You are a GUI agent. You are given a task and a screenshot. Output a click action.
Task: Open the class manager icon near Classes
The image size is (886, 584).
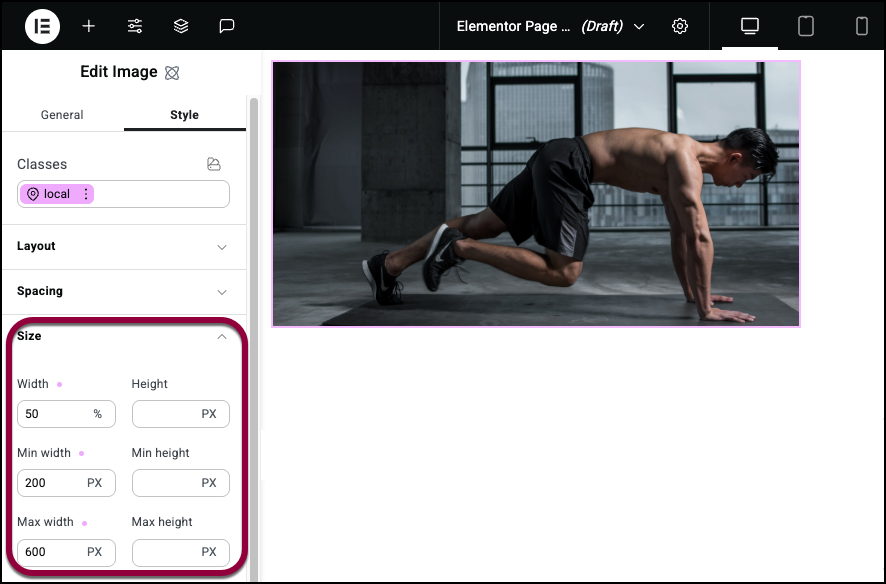click(214, 164)
